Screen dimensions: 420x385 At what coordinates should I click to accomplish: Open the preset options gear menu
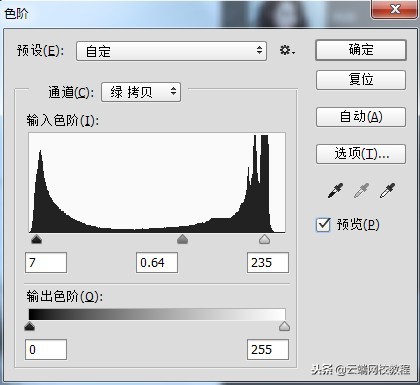click(x=287, y=51)
